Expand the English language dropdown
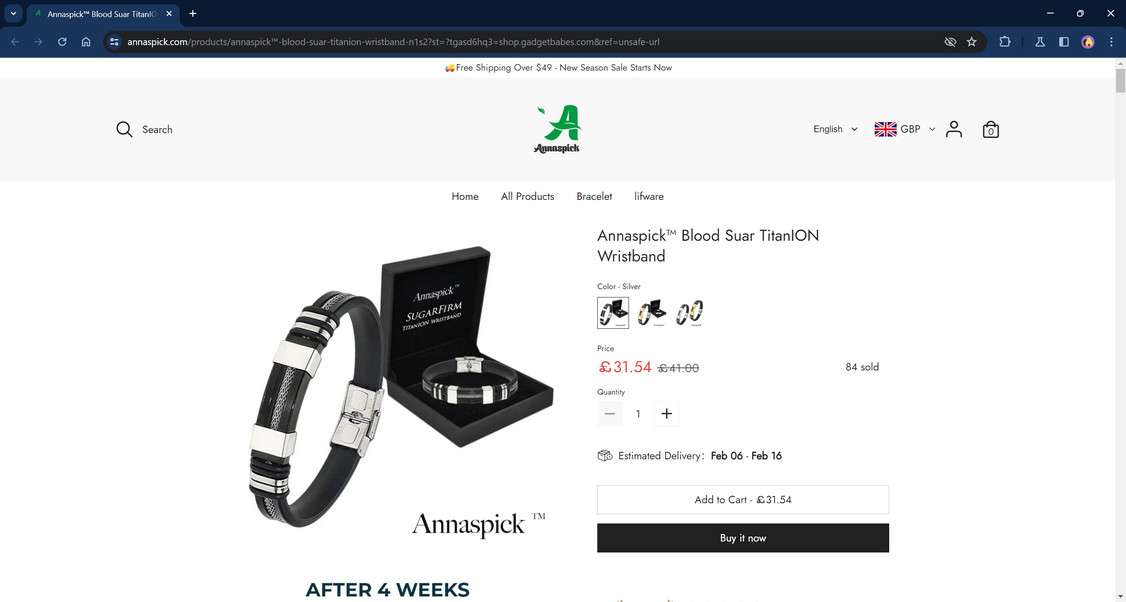 click(x=835, y=129)
